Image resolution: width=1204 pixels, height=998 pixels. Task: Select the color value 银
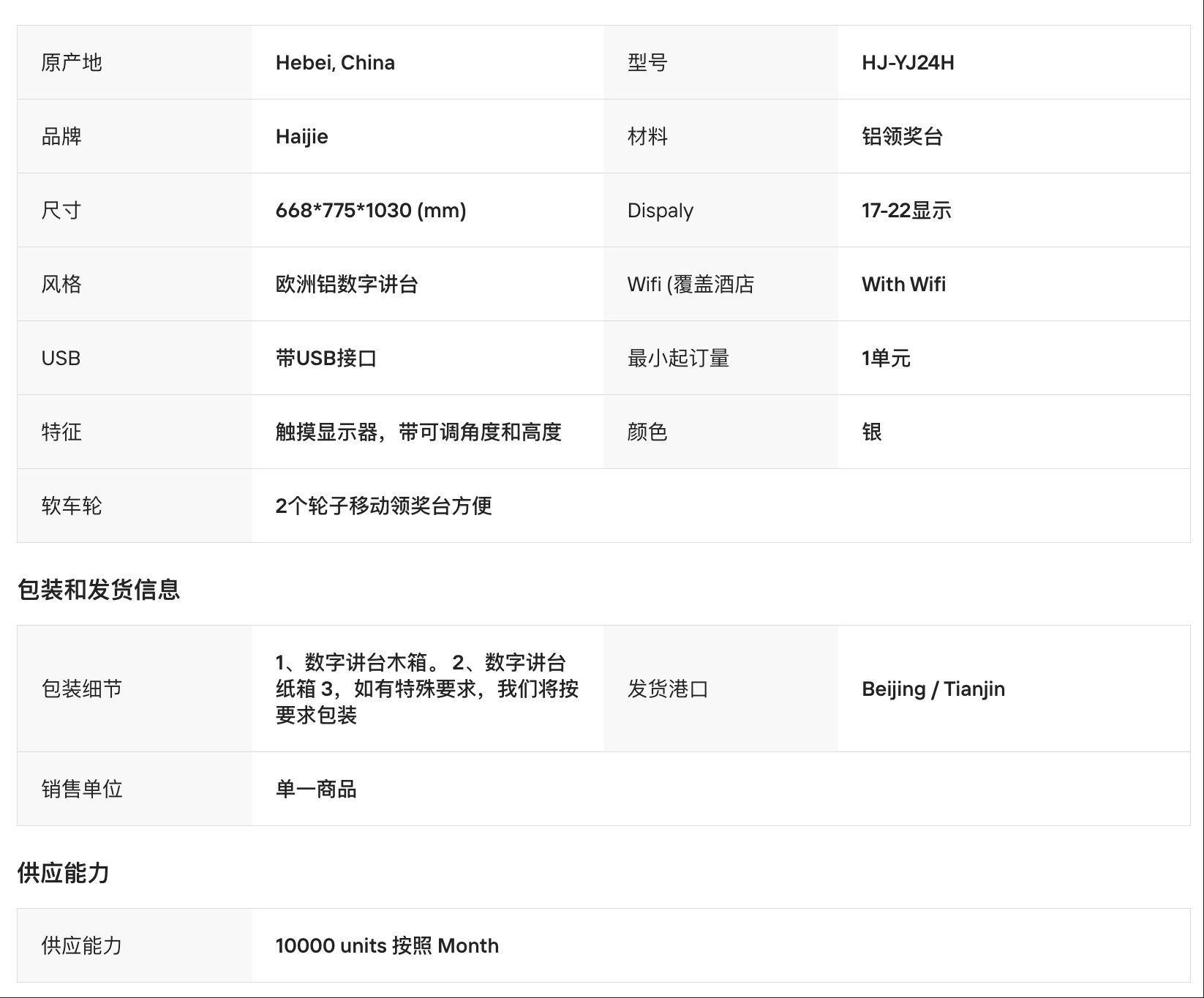[x=872, y=432]
